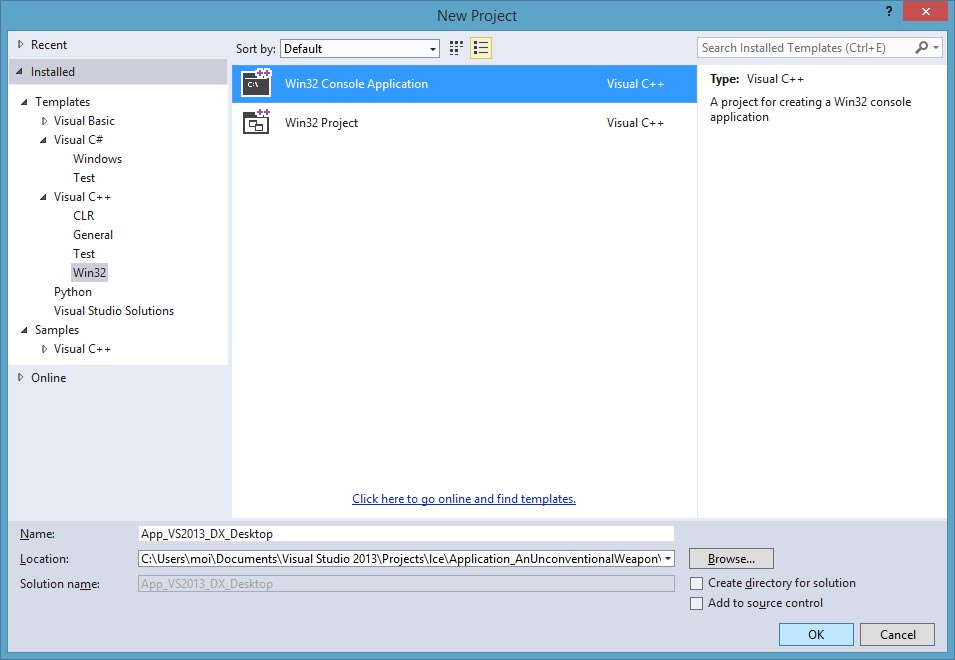The height and width of the screenshot is (660, 955).
Task: Select Windows under Visual C#
Action: (97, 159)
